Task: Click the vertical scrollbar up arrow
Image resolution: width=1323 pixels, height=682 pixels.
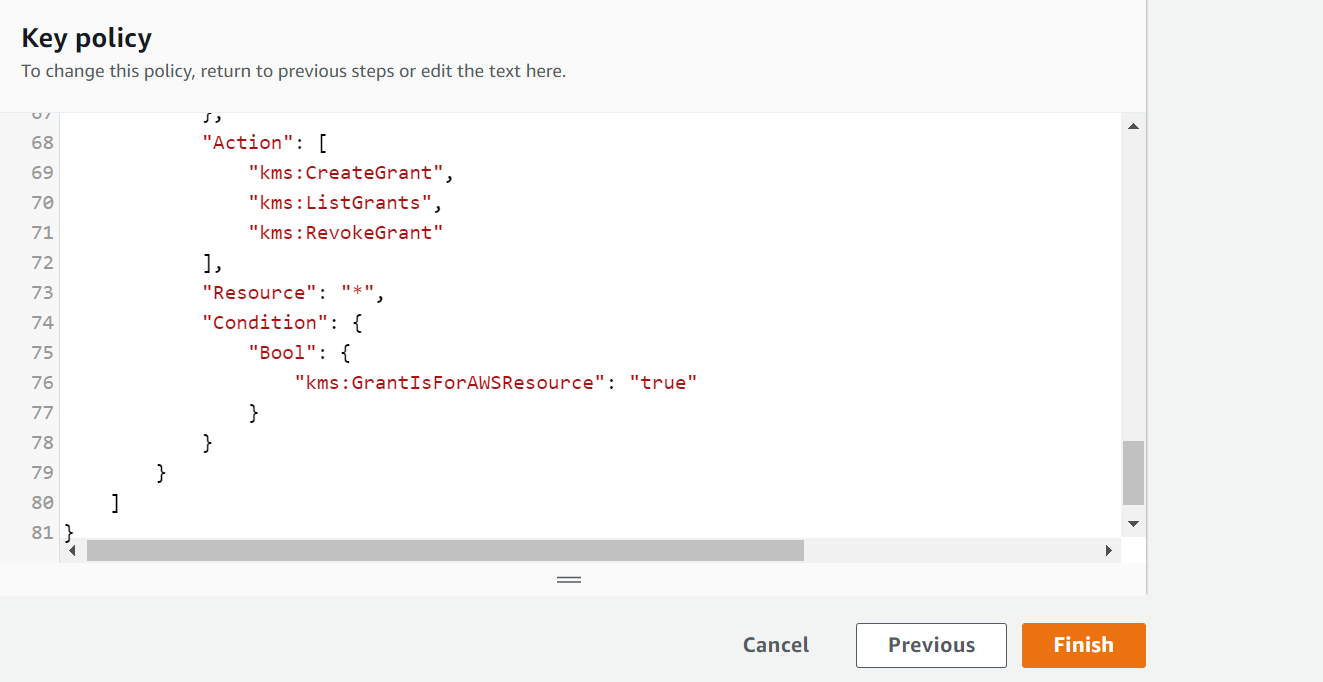Action: (x=1133, y=127)
